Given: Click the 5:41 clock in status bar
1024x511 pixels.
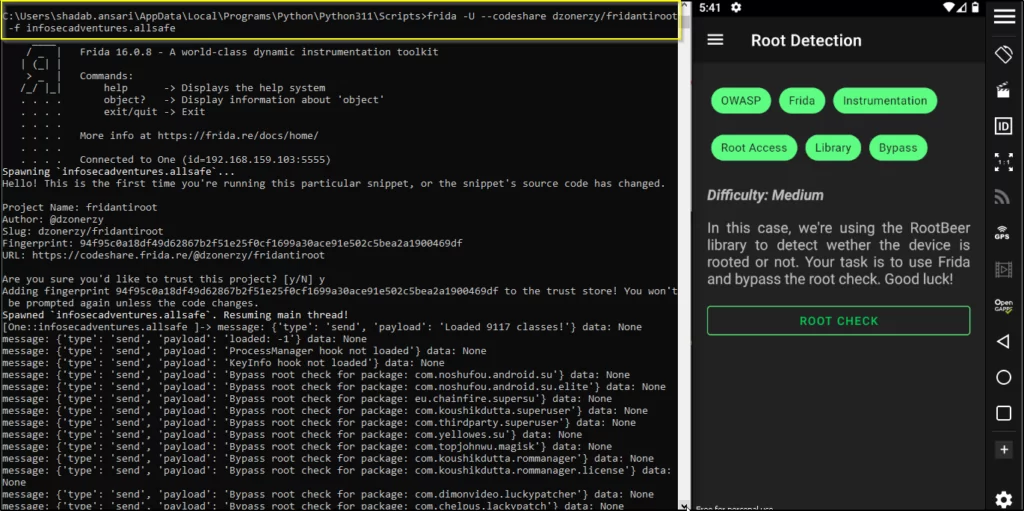Looking at the screenshot, I should coord(709,7).
